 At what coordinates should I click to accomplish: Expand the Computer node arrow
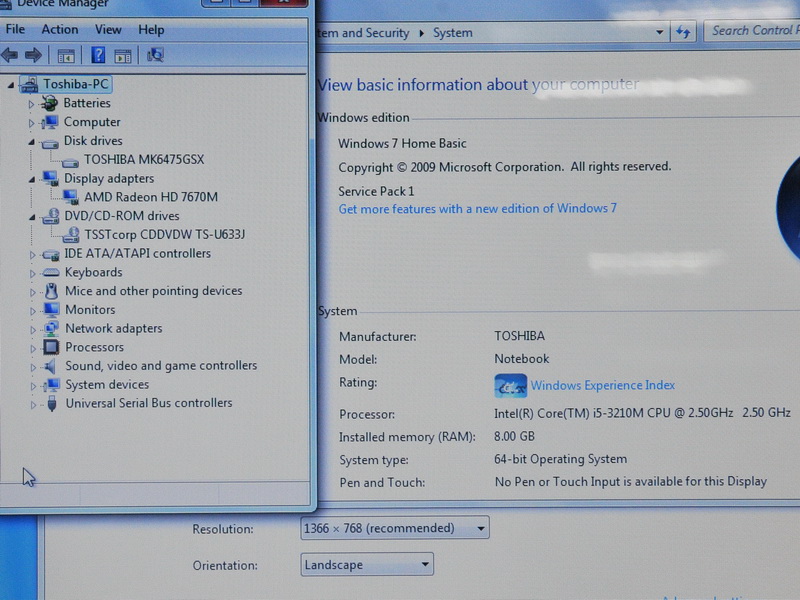(x=31, y=123)
